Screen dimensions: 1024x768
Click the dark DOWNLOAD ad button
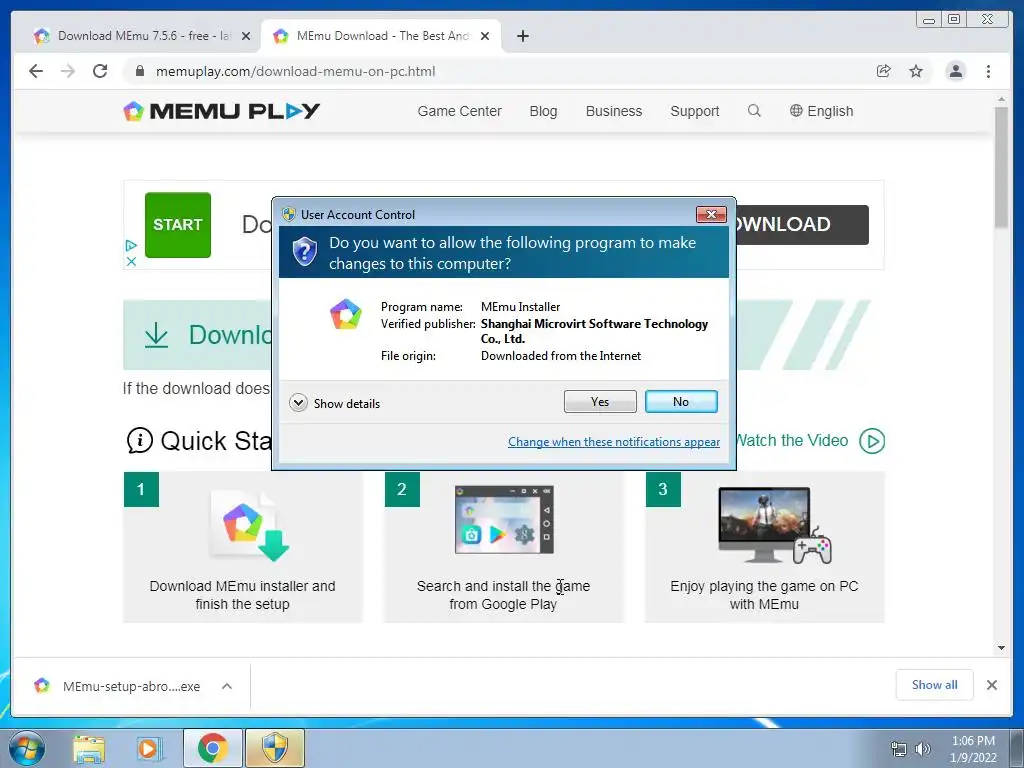coord(803,225)
